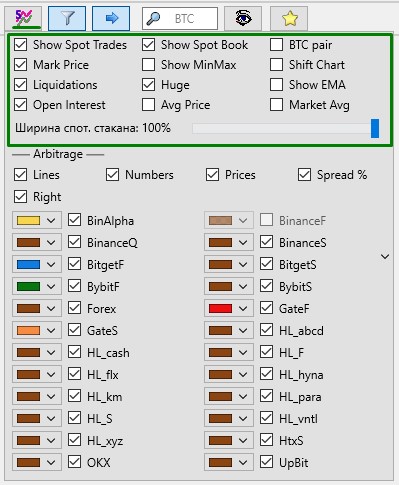Toggle HL_xyz checkbox

click(74, 440)
